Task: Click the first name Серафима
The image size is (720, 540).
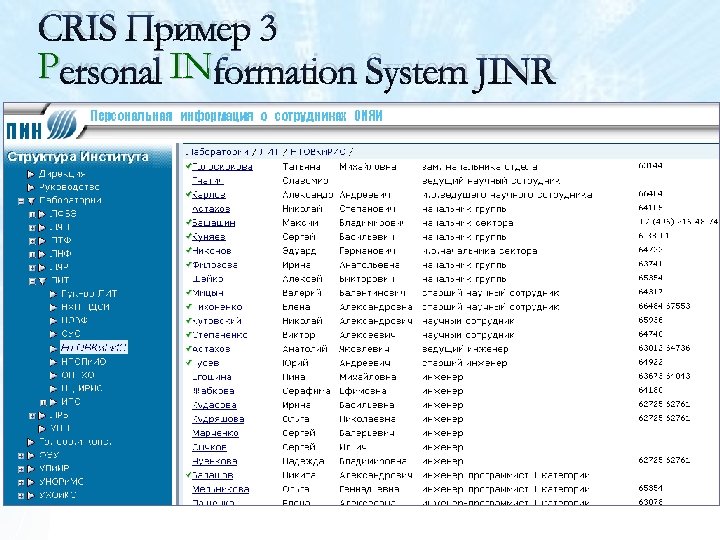Action: (306, 391)
